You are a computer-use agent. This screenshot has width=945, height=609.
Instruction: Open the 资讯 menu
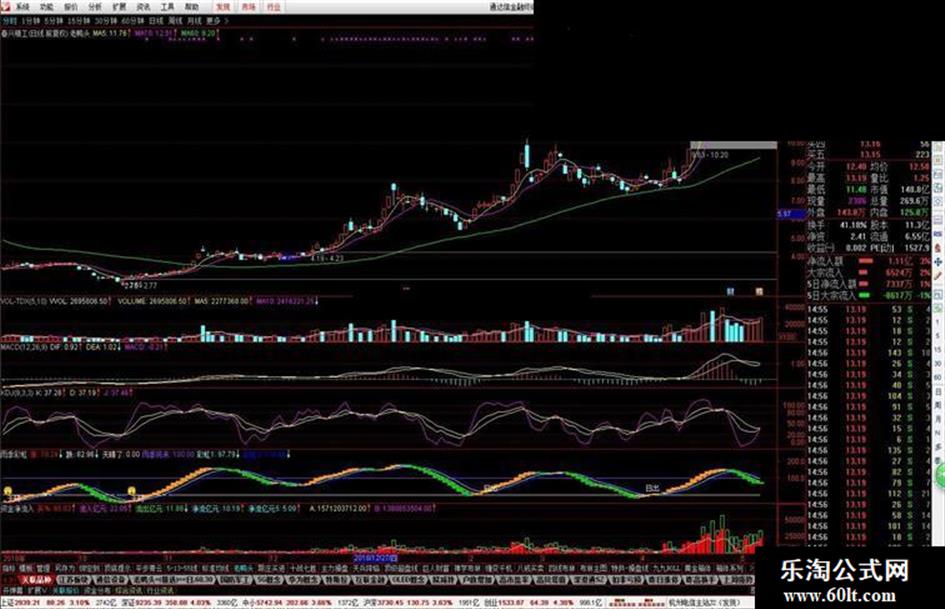point(143,7)
